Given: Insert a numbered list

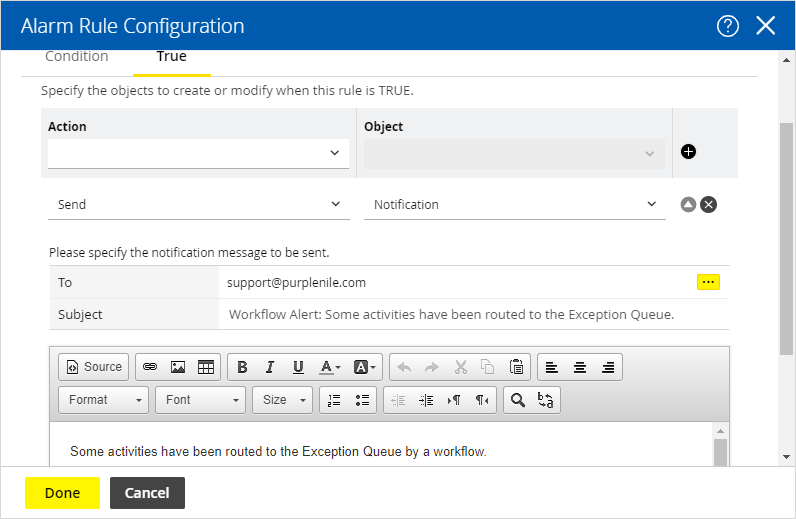Looking at the screenshot, I should pos(334,400).
